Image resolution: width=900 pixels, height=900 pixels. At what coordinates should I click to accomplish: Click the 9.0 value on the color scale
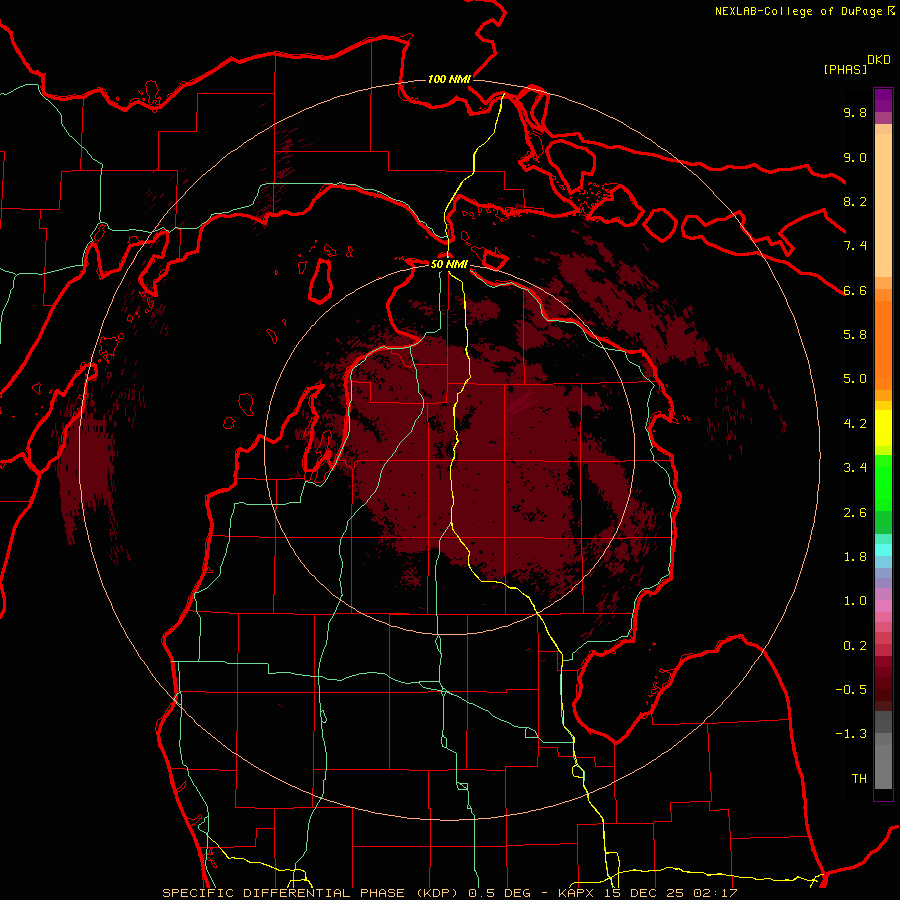[855, 157]
